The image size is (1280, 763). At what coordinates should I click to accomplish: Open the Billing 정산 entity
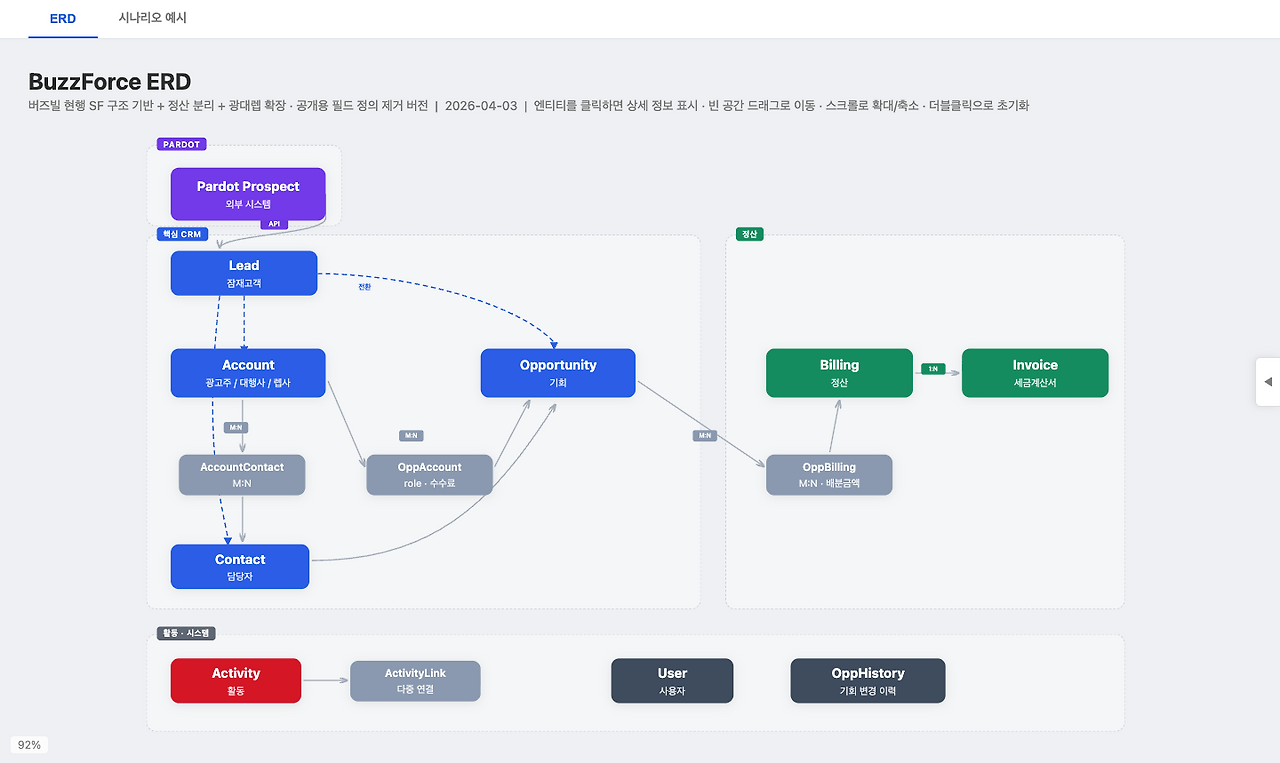pos(839,373)
